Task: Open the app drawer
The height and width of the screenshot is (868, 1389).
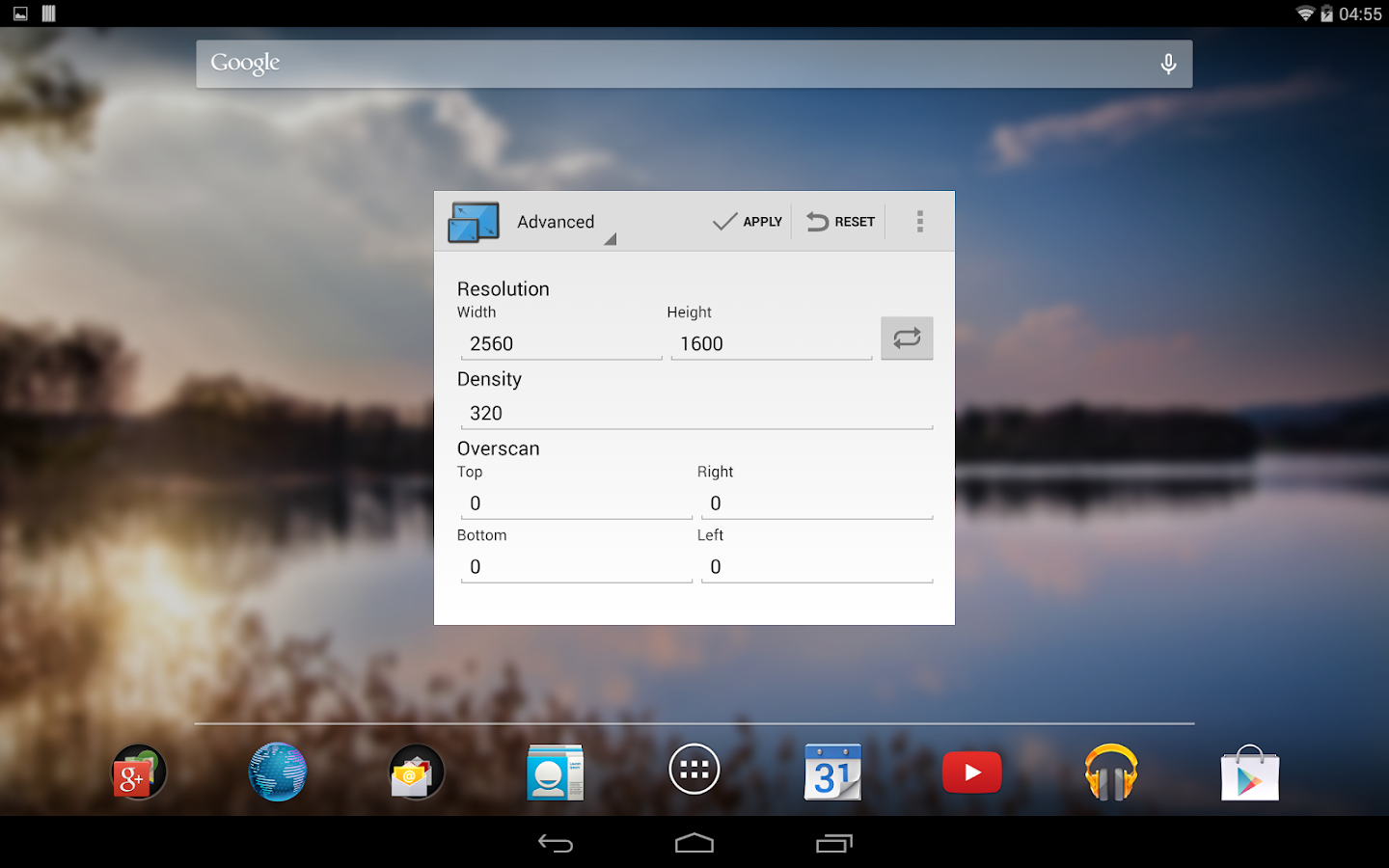Action: pyautogui.click(x=694, y=769)
